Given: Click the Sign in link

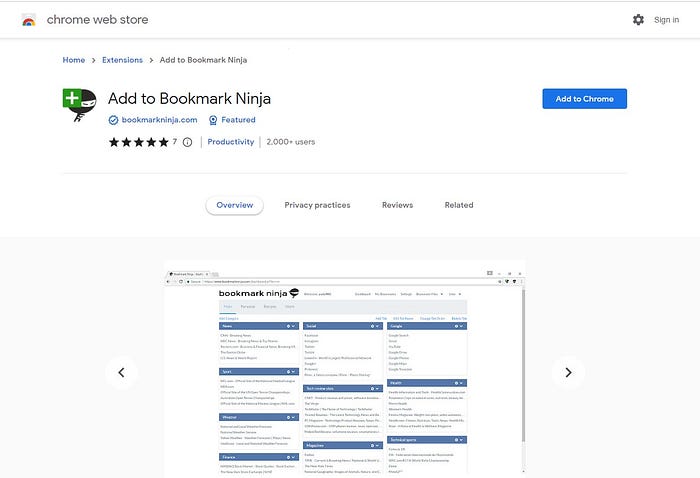Looking at the screenshot, I should click(x=666, y=20).
